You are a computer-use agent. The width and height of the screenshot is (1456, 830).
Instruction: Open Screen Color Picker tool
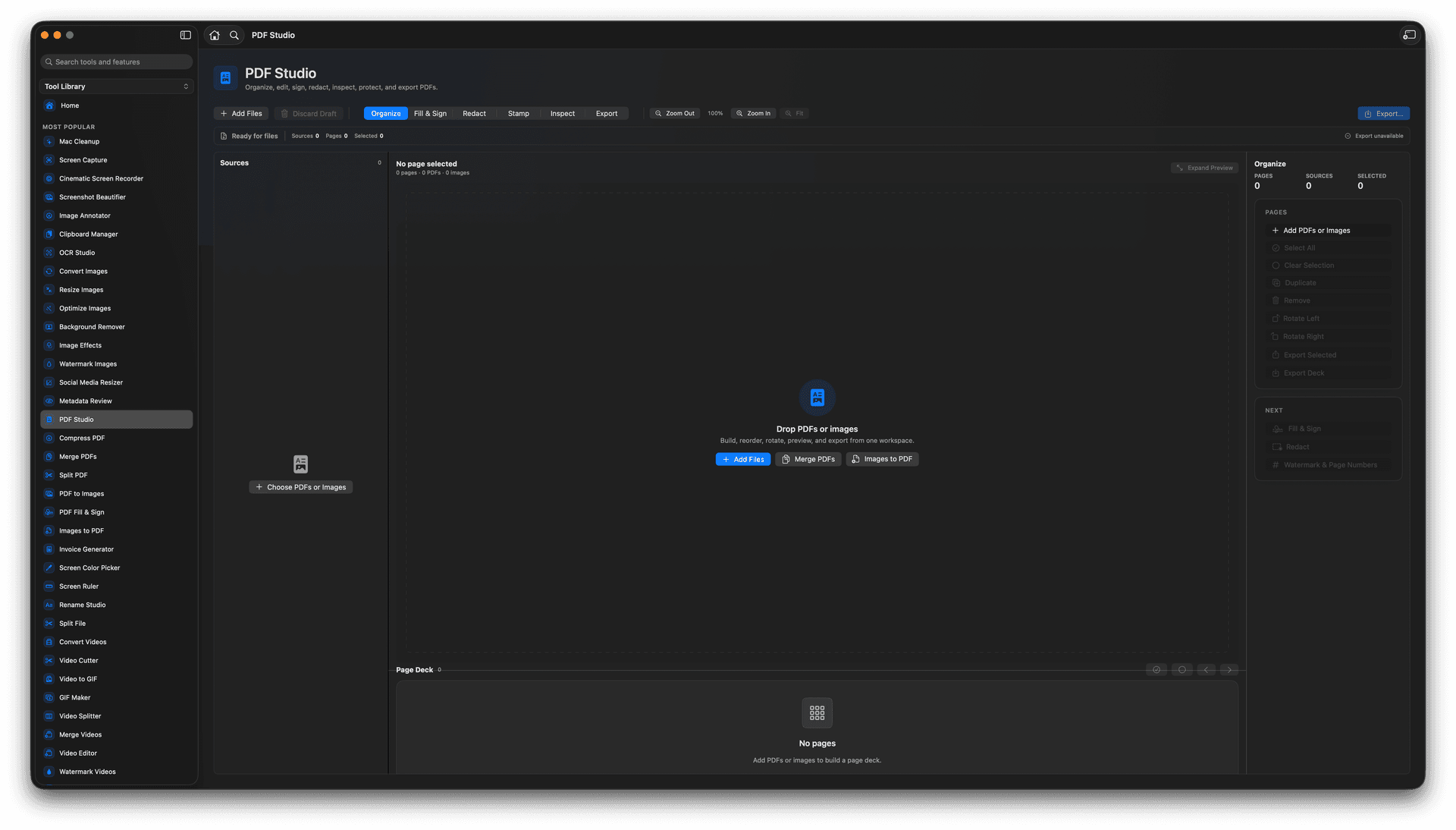117,567
